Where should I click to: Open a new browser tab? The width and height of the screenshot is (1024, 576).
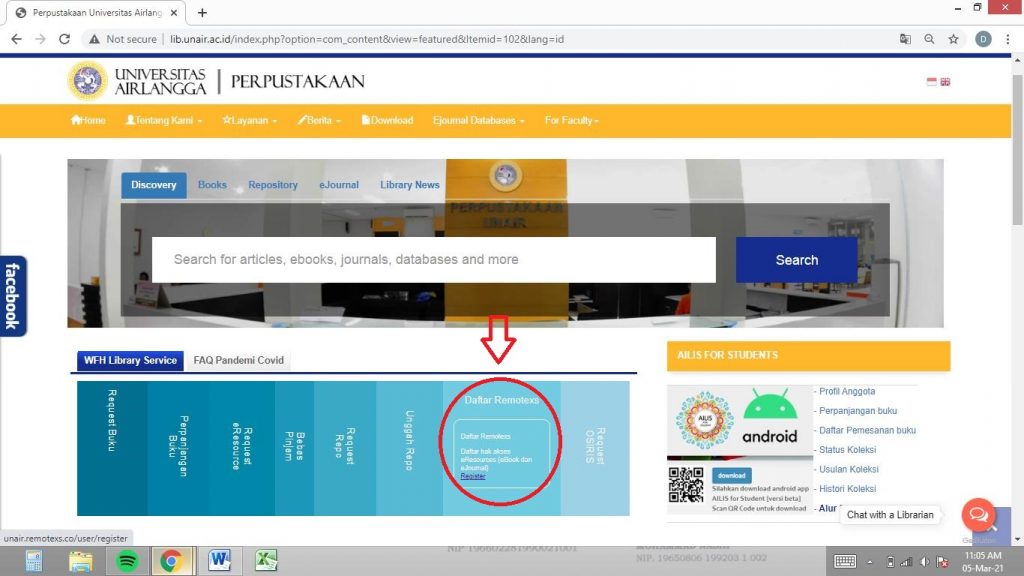click(x=202, y=12)
